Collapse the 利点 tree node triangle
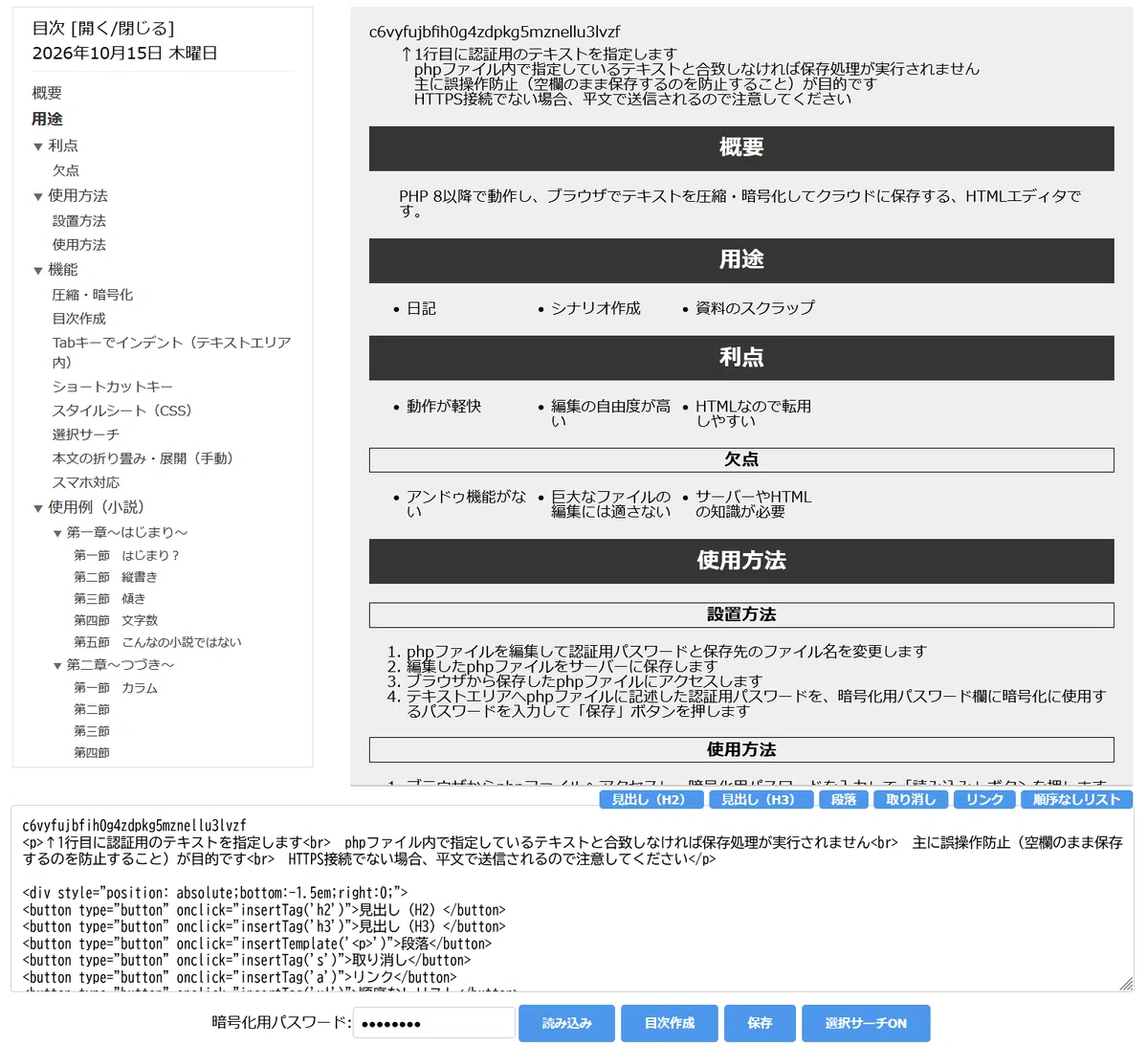The image size is (1148, 1045). tap(38, 146)
